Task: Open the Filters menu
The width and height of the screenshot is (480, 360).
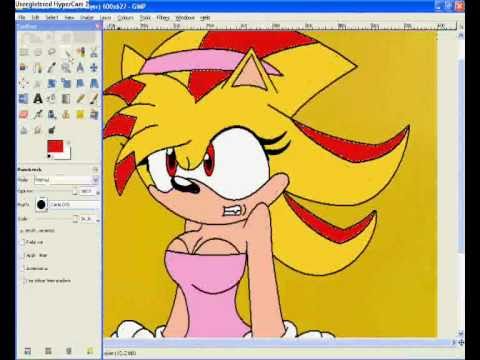Action: click(163, 17)
